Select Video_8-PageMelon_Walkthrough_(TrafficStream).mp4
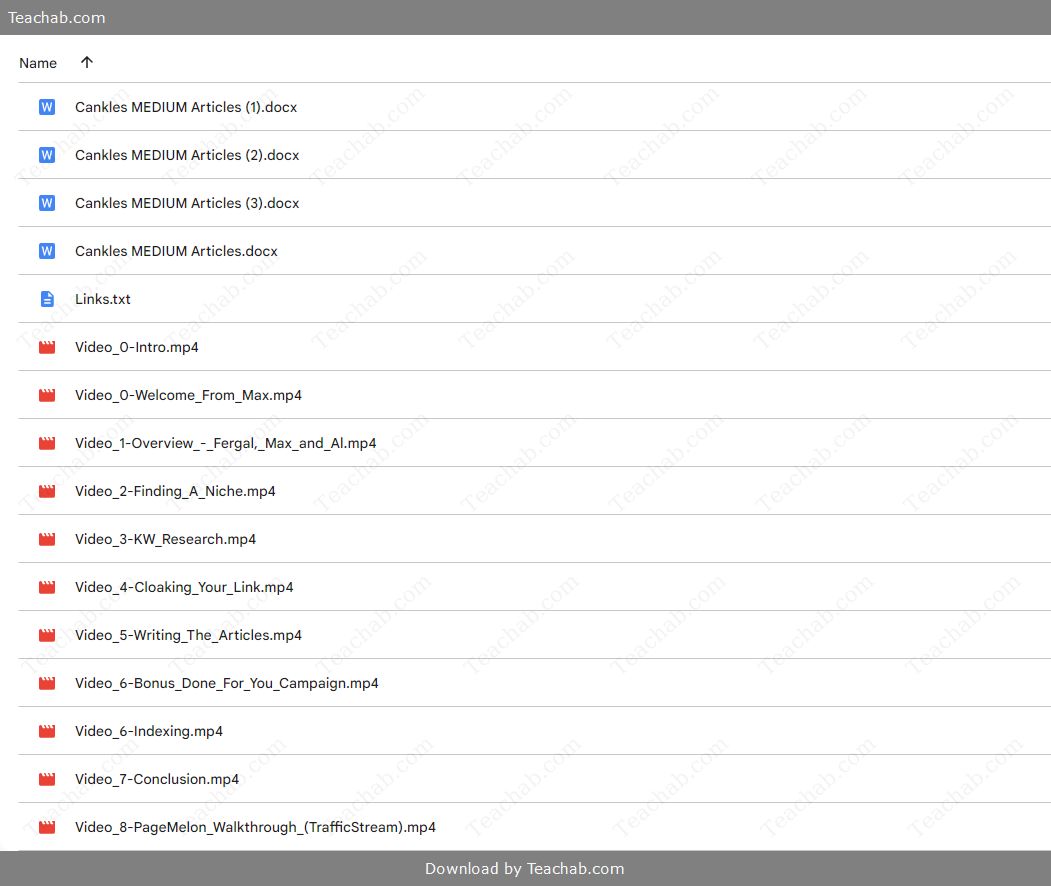The width and height of the screenshot is (1051, 886). click(x=255, y=827)
